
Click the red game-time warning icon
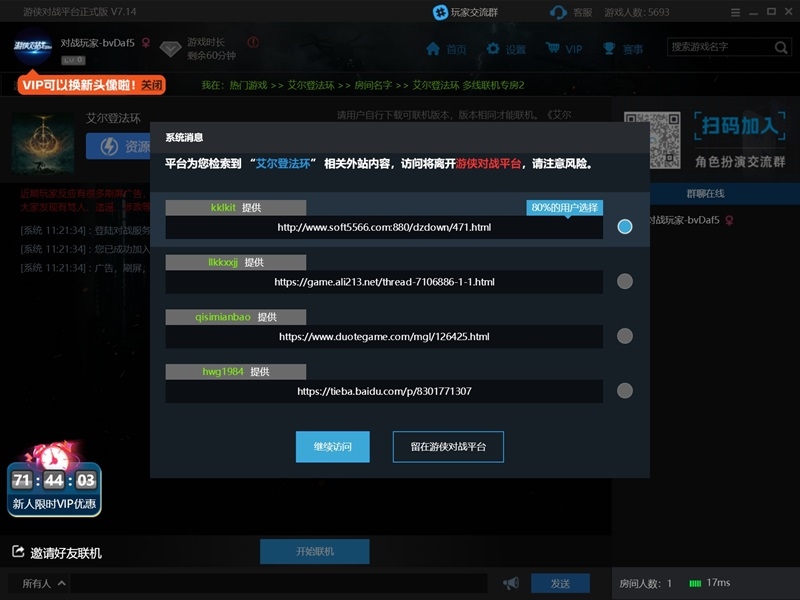click(253, 42)
